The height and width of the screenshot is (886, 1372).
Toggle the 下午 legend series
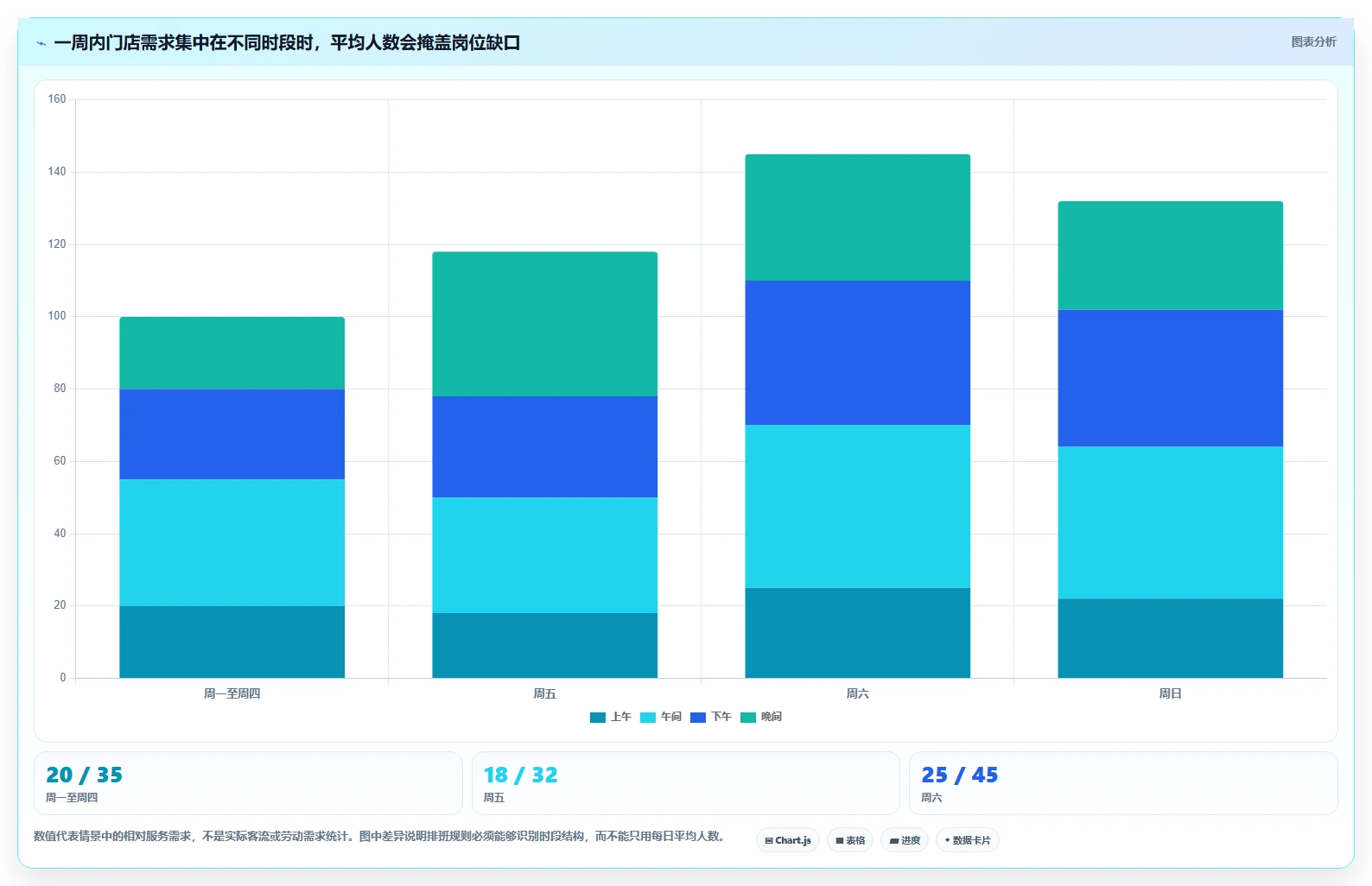click(x=711, y=717)
